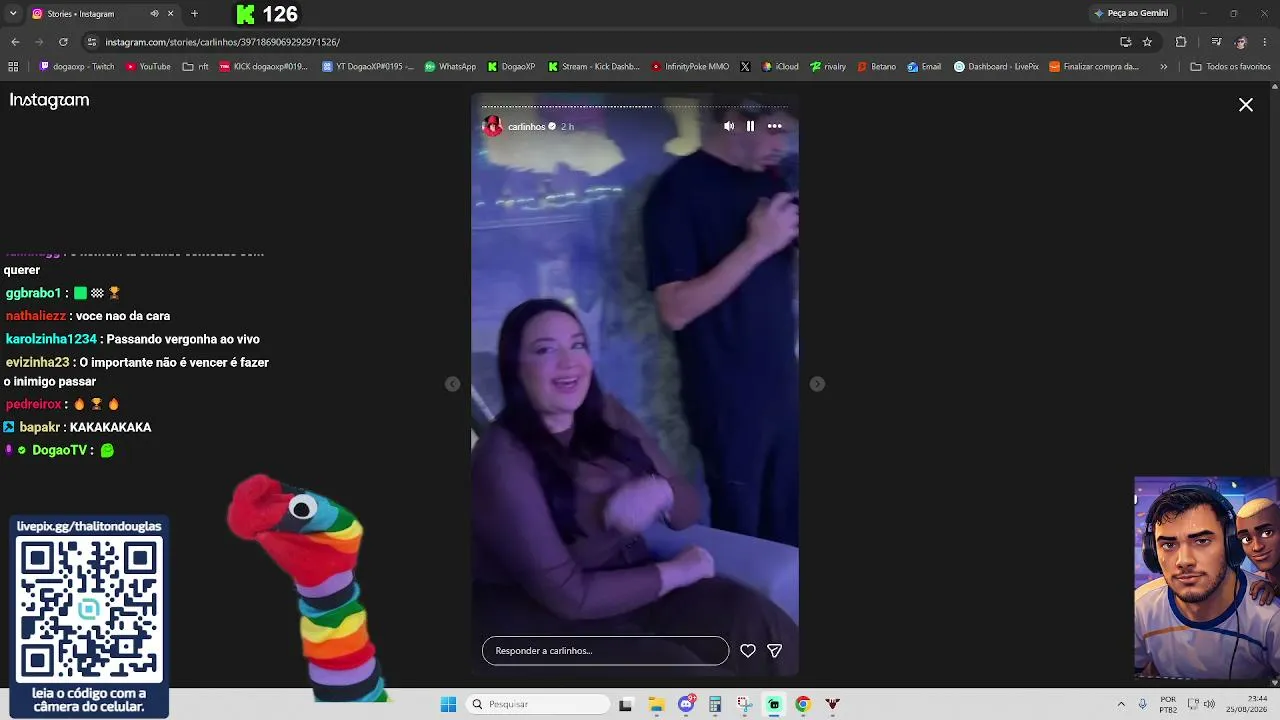Click the taskbar Pesquisar search box
The height and width of the screenshot is (720, 1280).
(538, 704)
